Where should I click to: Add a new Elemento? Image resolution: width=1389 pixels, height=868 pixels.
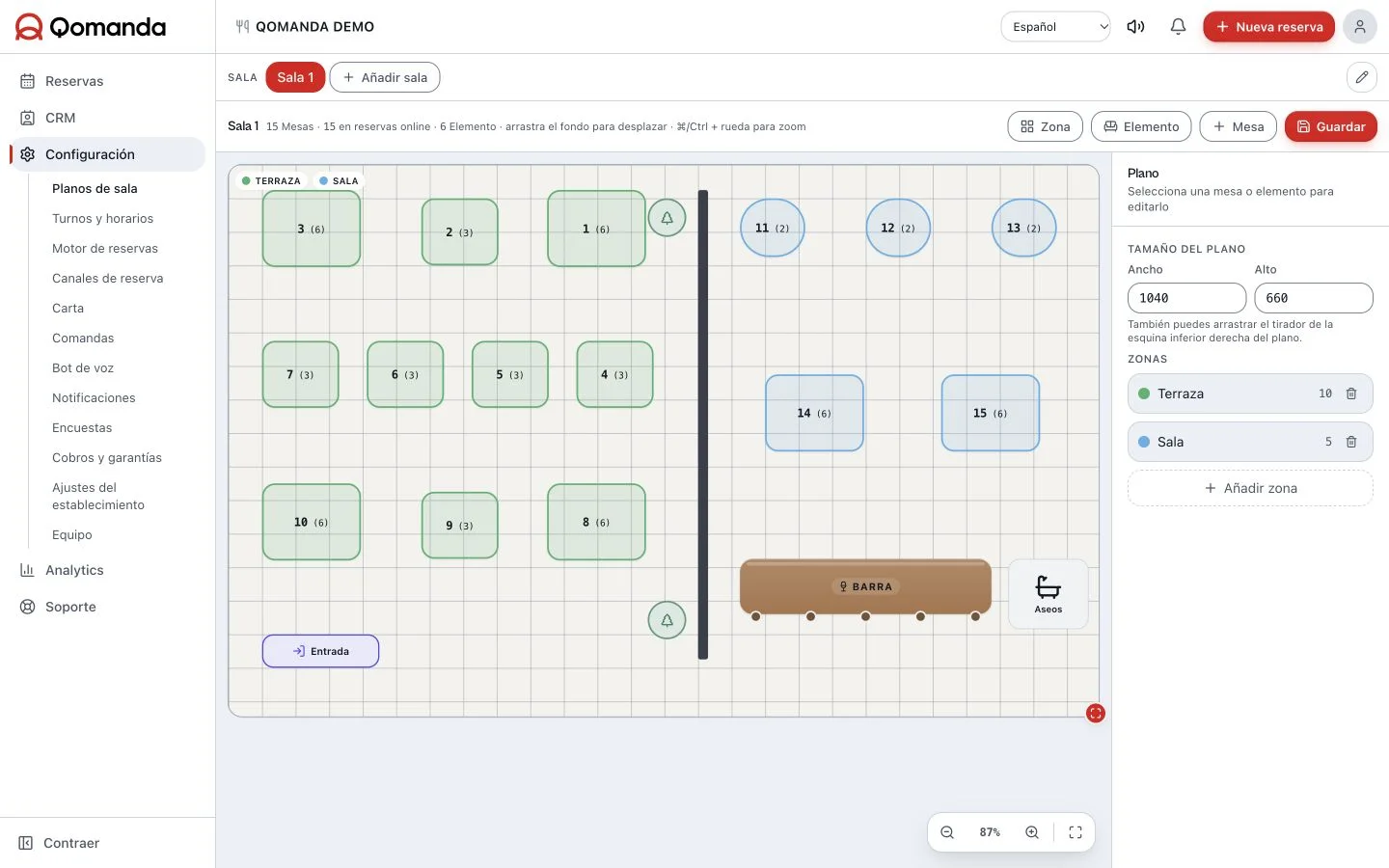[1141, 126]
